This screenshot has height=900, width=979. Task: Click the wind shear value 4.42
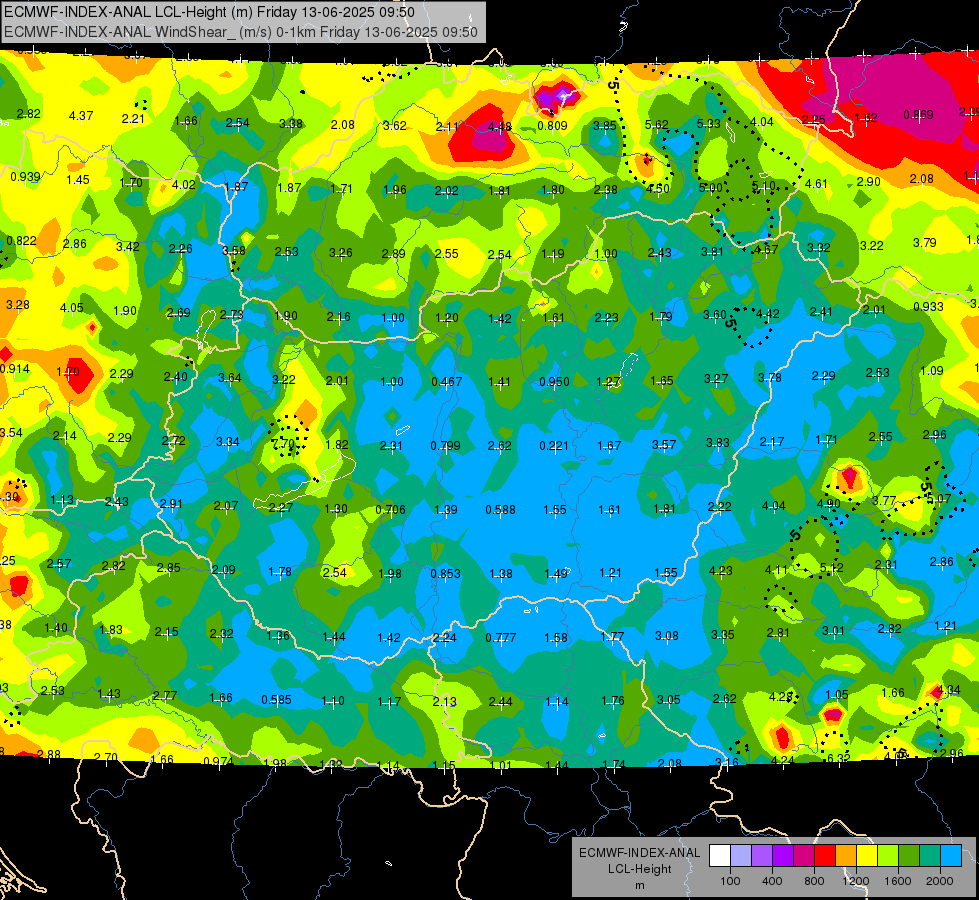767,314
